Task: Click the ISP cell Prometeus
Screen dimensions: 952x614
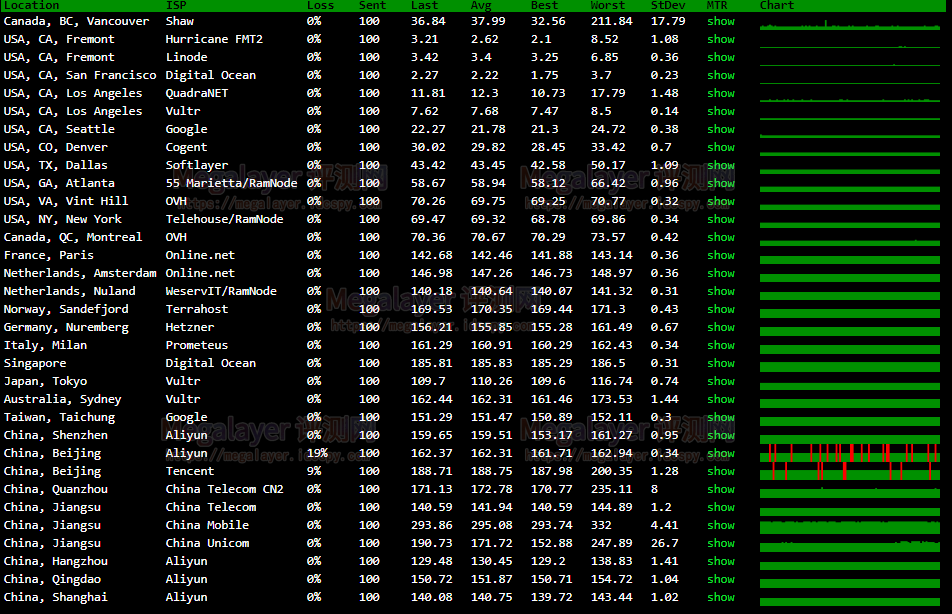Action: pos(197,345)
